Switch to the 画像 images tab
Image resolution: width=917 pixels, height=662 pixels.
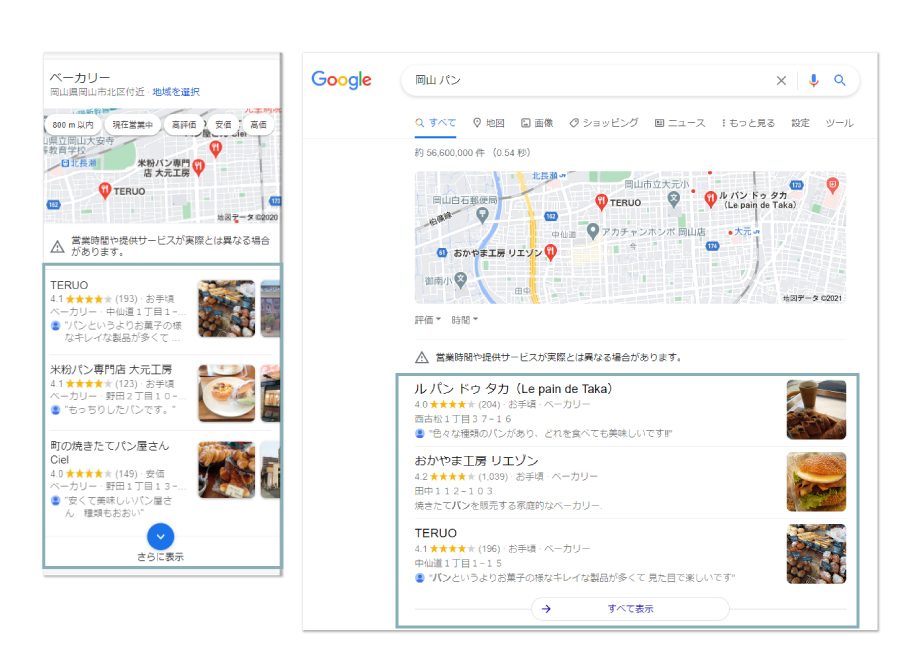coord(537,123)
